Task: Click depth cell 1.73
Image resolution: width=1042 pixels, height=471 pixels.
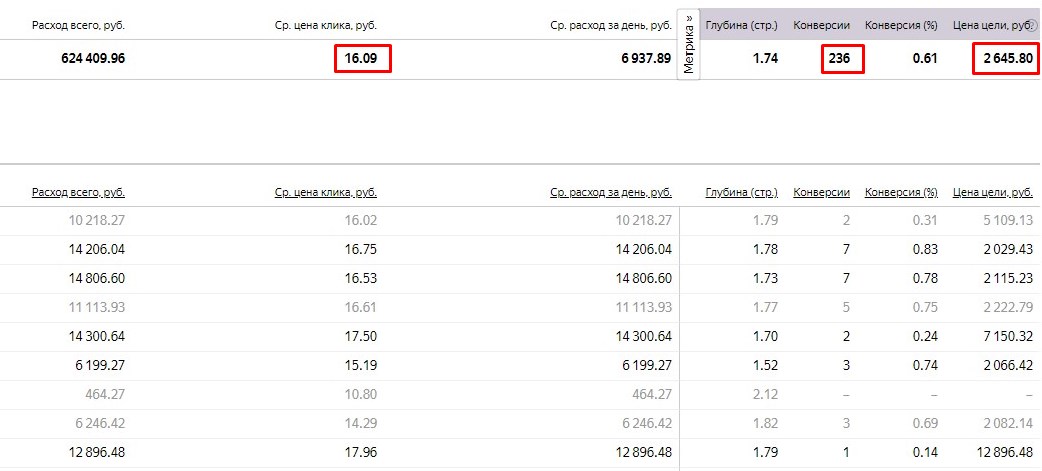Action: click(x=766, y=279)
